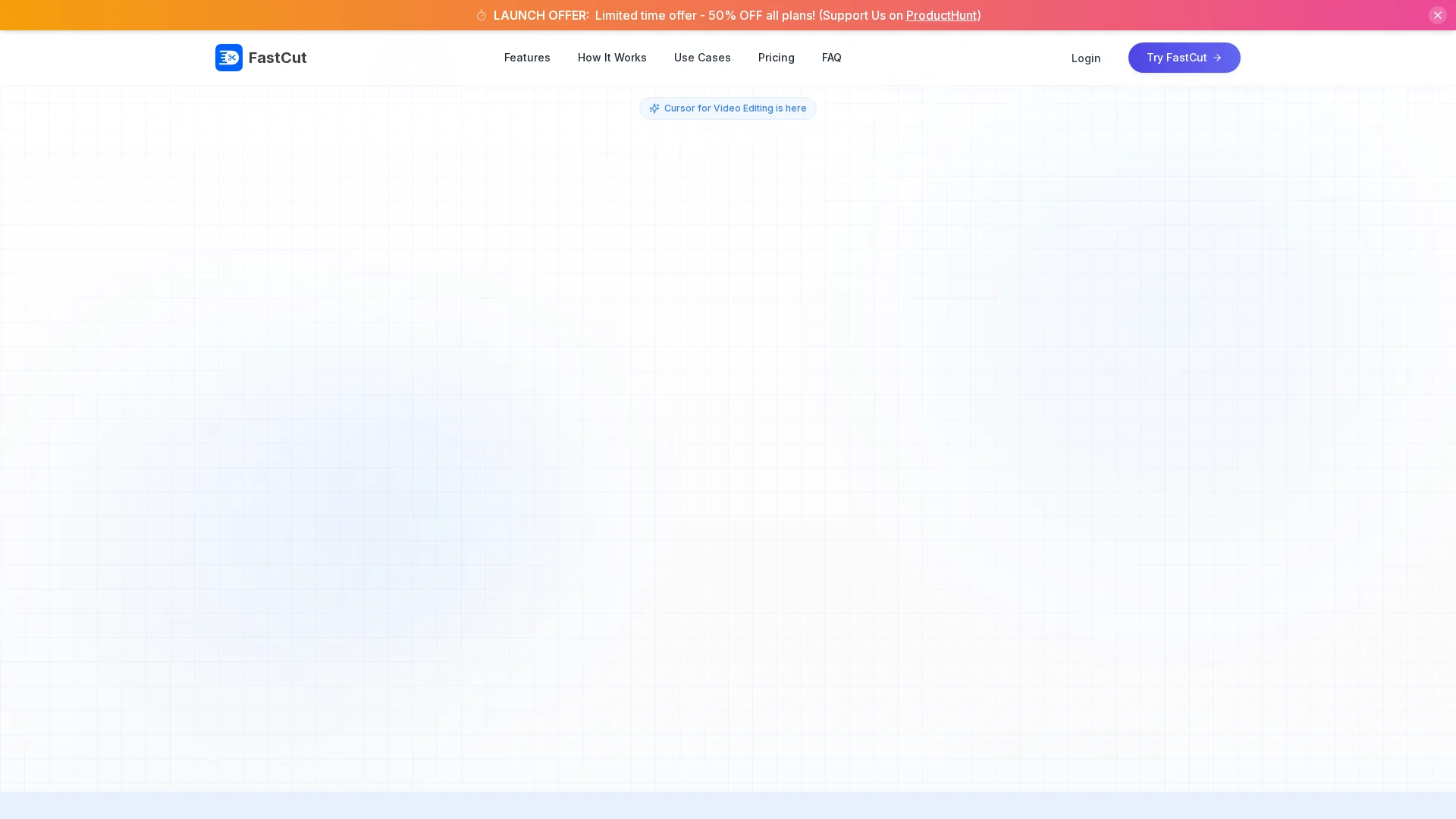Click the Cursor for Video Editing badge text

coord(735,108)
